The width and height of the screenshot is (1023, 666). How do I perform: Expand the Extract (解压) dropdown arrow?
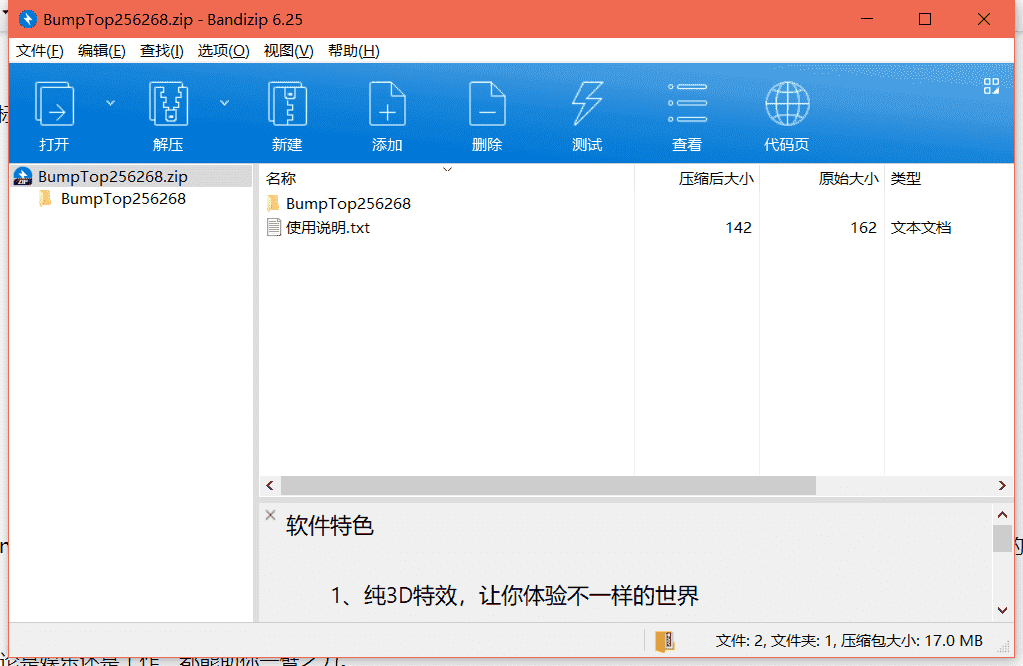point(224,102)
